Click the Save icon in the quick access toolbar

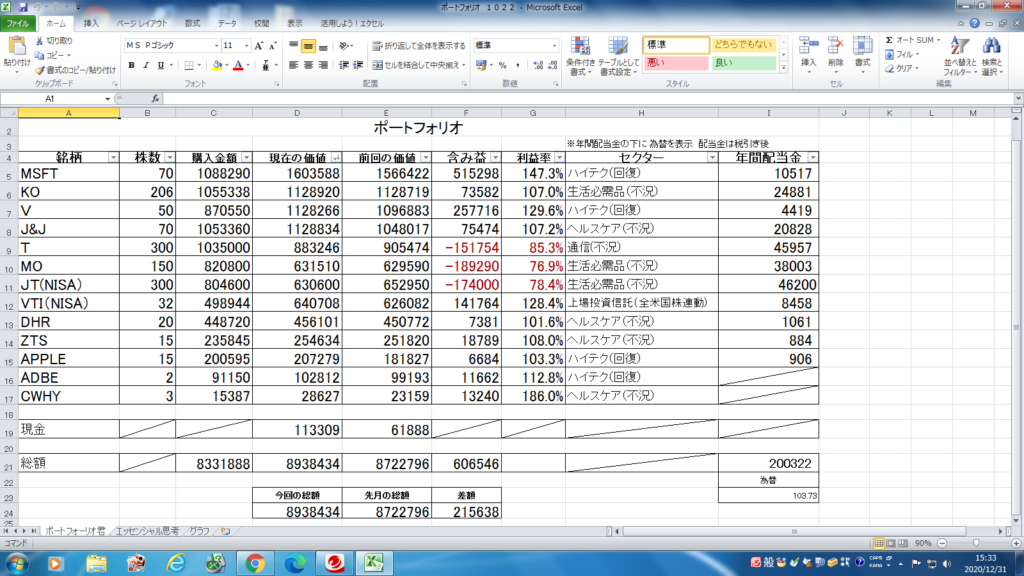[23, 7]
